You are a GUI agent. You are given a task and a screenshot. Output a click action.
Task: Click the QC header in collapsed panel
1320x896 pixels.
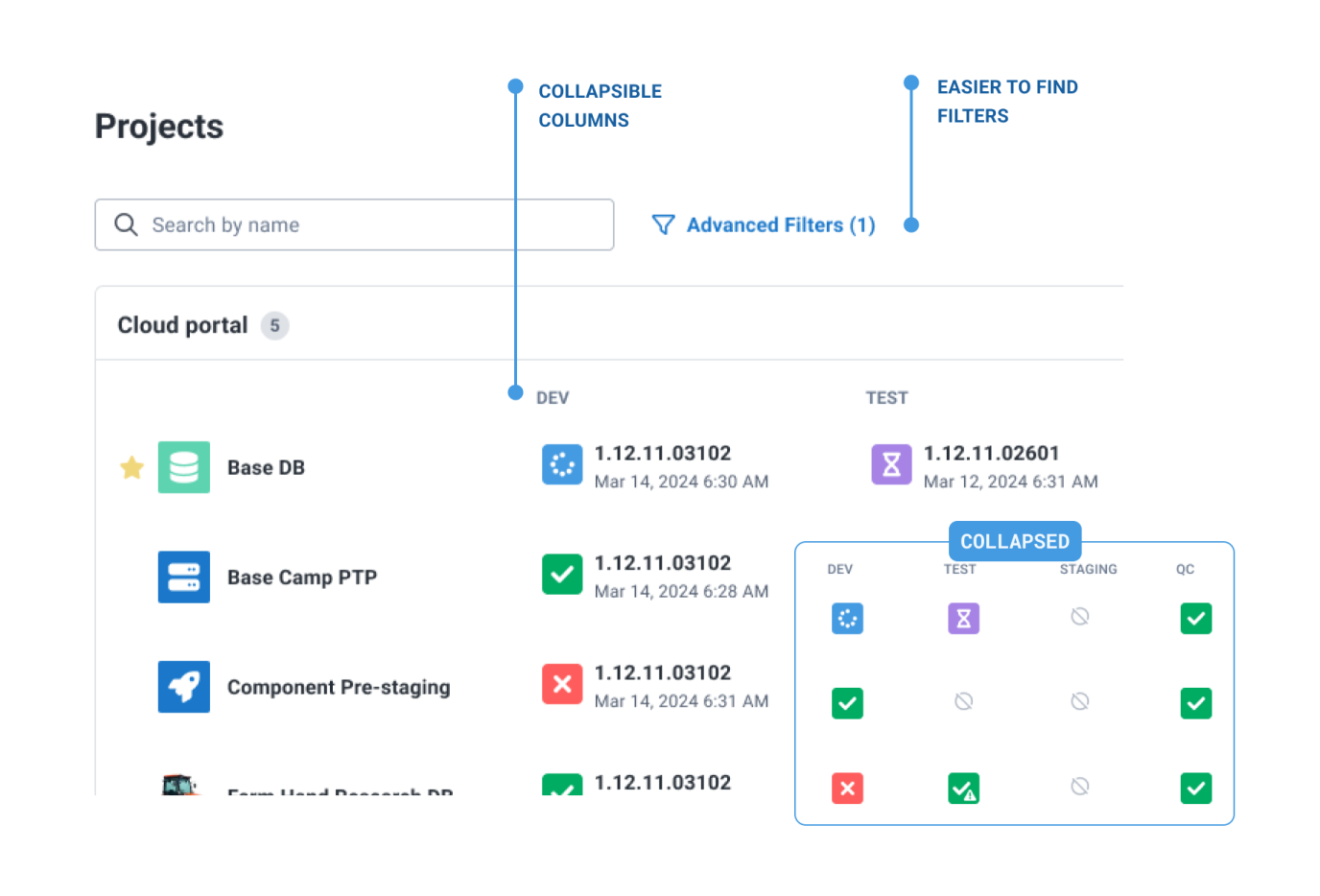[1185, 569]
